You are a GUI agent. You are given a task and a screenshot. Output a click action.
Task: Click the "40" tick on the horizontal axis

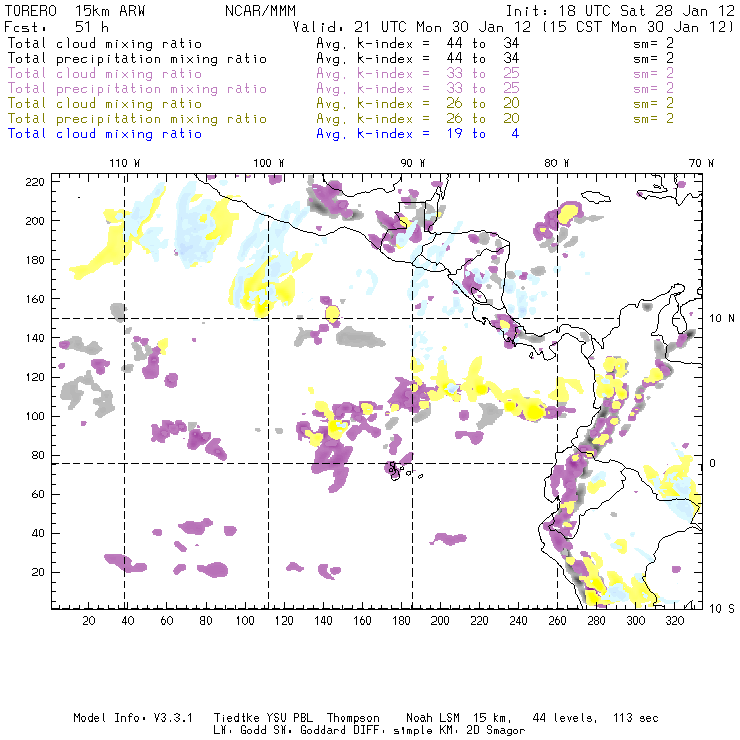(128, 620)
